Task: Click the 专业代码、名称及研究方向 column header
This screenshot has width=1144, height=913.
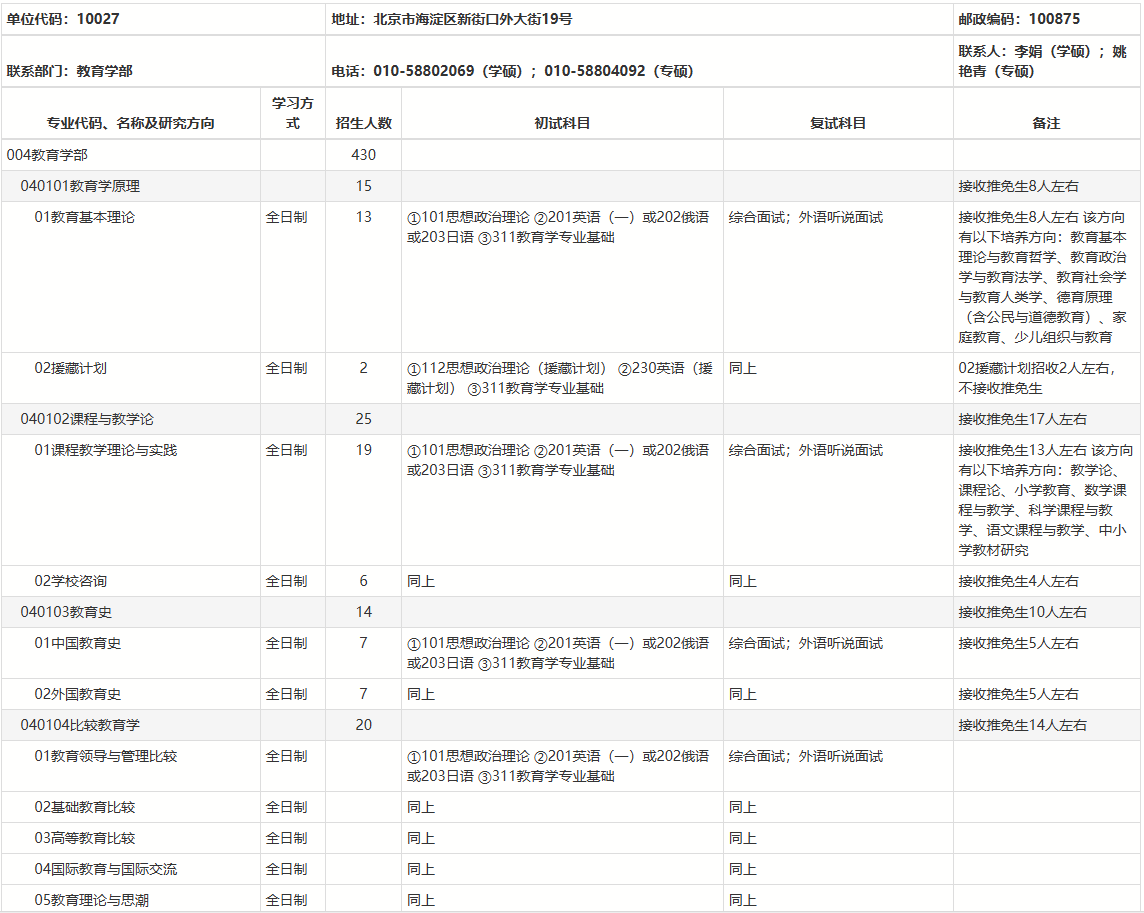Action: pyautogui.click(x=131, y=123)
